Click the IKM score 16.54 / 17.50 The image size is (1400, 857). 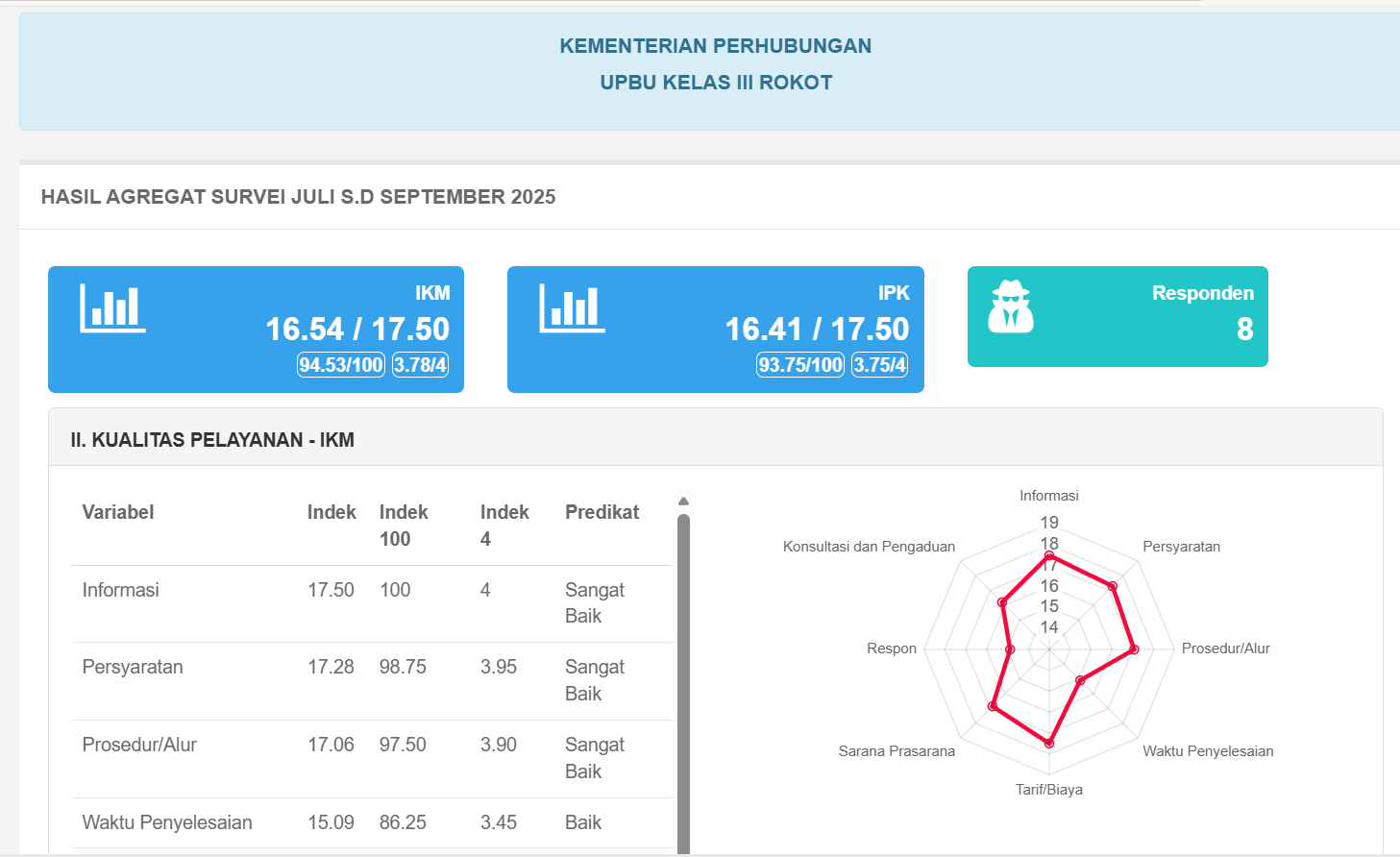(x=357, y=329)
